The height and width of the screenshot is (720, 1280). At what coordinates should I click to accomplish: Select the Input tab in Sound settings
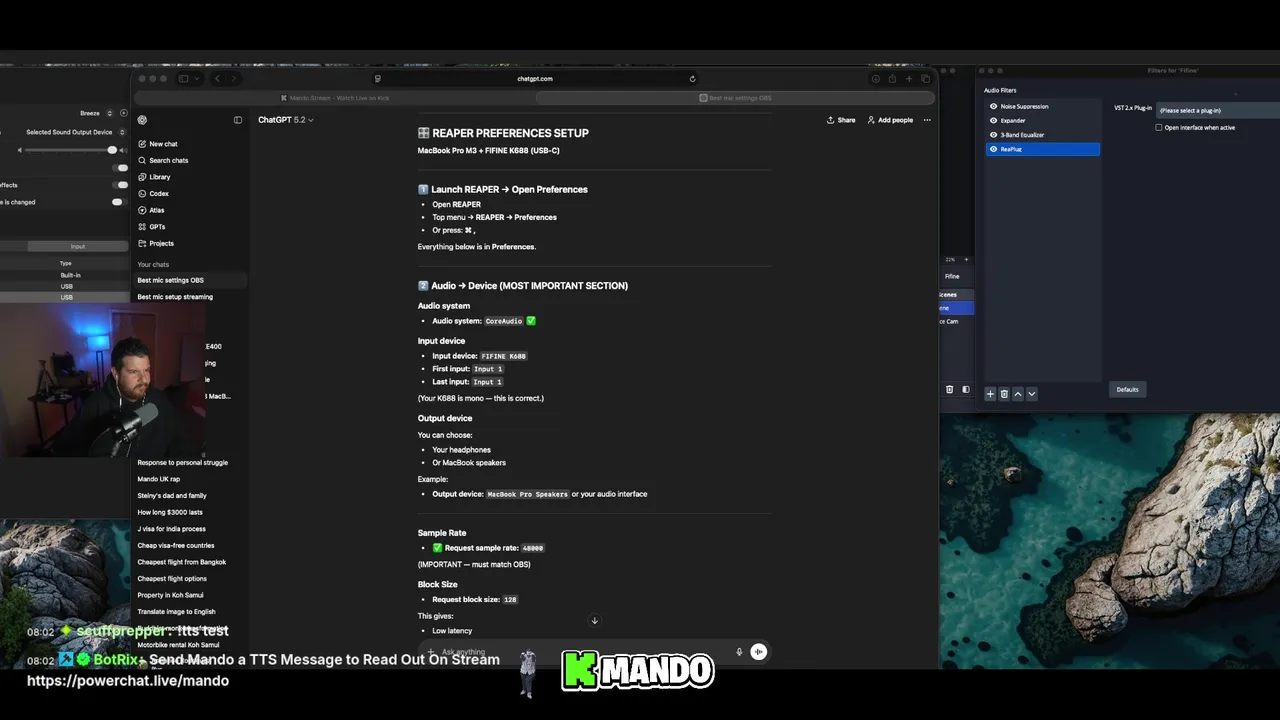(78, 246)
